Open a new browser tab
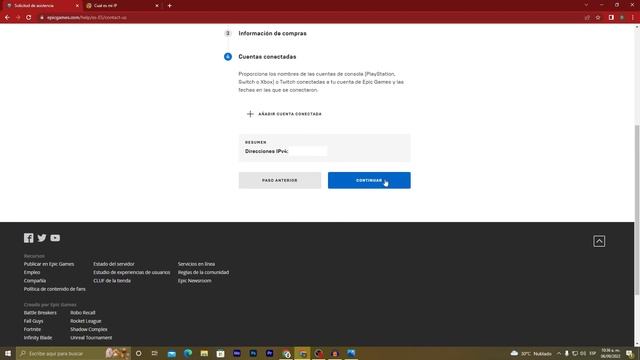 (x=169, y=6)
